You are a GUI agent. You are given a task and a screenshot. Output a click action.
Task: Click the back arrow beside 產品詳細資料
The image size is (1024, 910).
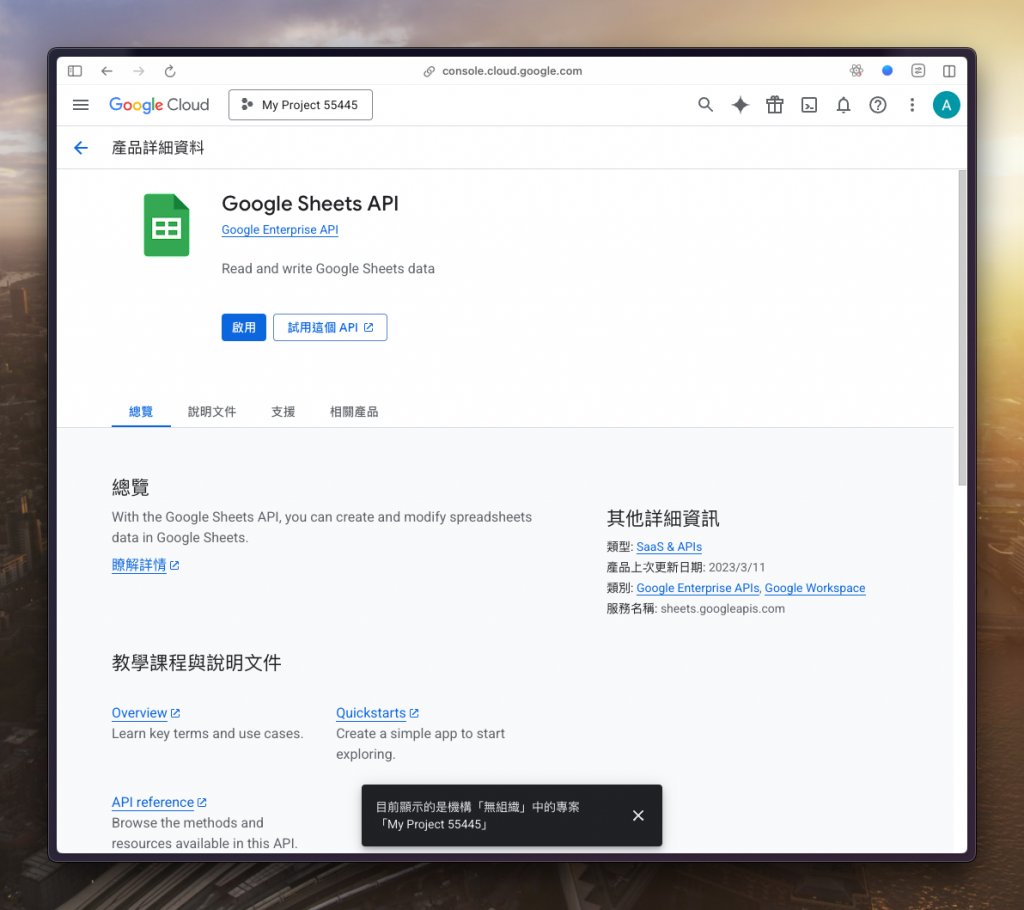pyautogui.click(x=81, y=148)
